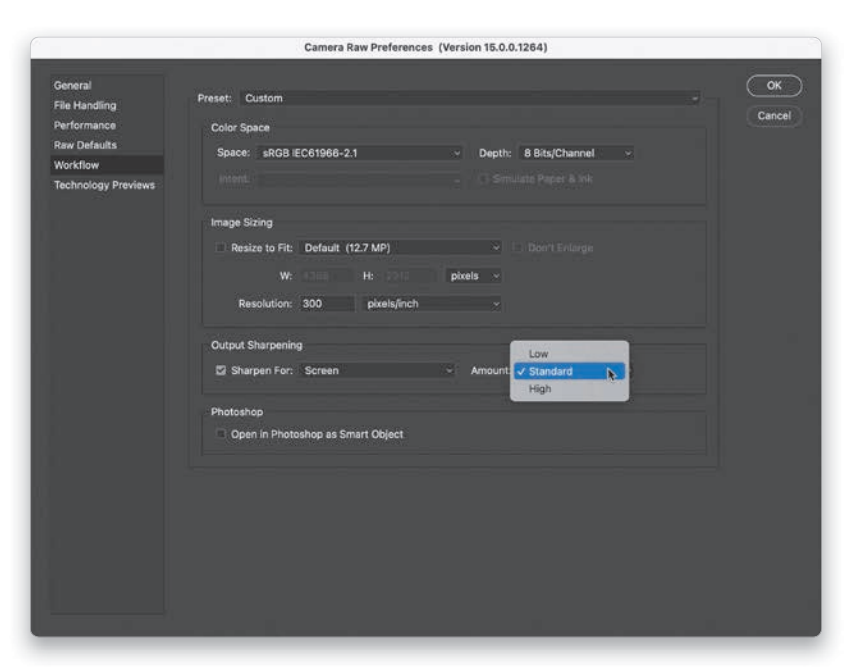This screenshot has height=670, width=852.
Task: Choose Low from the Amount menu
Action: point(539,354)
